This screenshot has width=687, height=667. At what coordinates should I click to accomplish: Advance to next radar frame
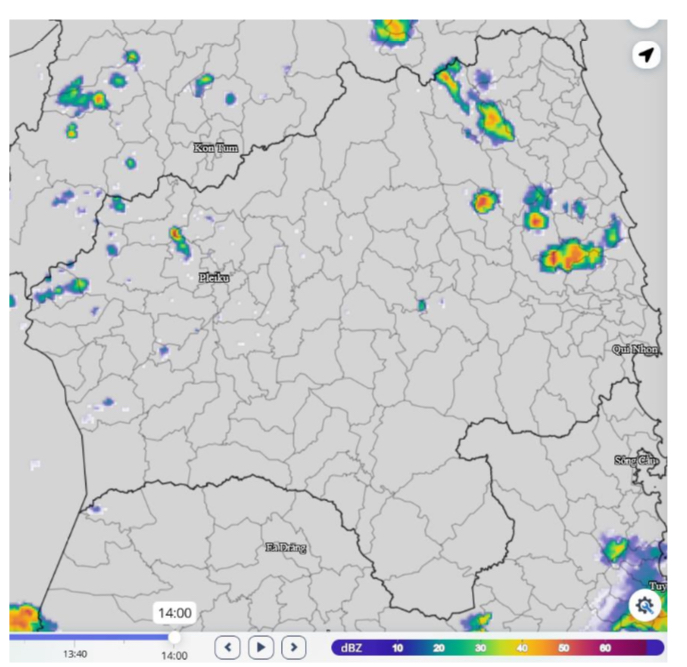click(x=293, y=647)
